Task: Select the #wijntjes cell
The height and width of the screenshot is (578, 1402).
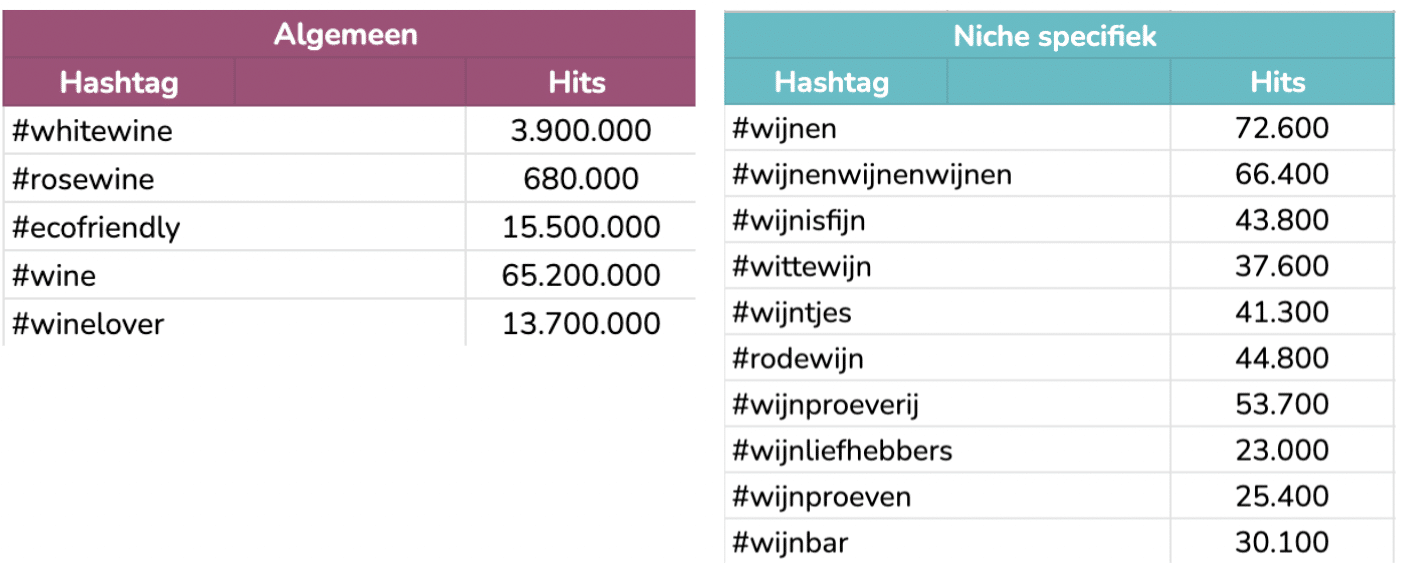Action: 948,312
